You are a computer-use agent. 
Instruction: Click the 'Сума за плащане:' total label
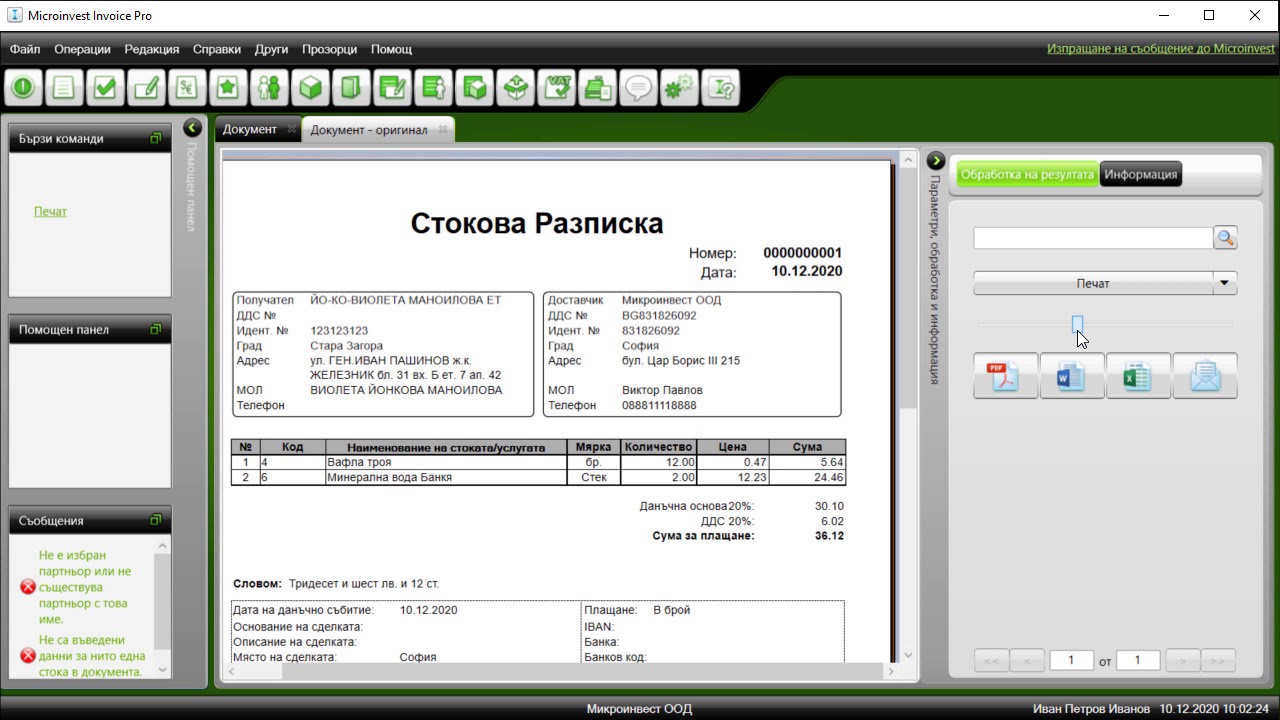tap(703, 536)
